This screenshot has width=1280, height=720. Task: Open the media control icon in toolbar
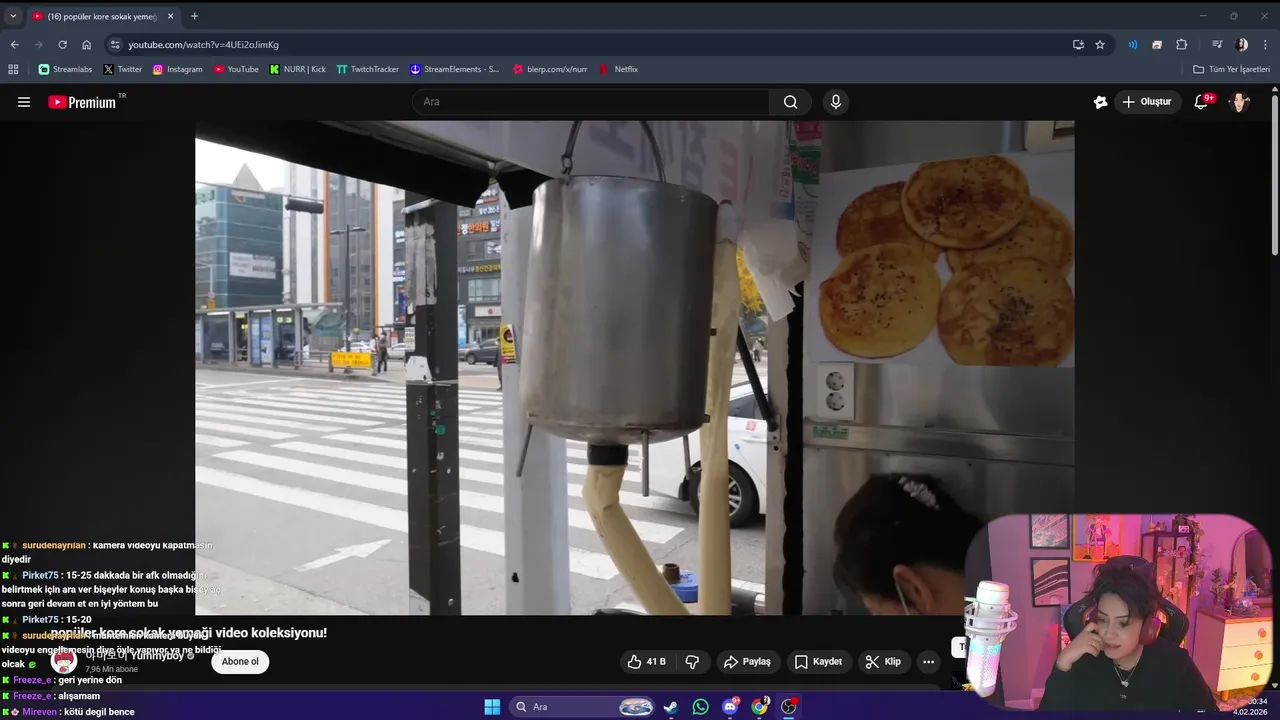coord(1217,44)
